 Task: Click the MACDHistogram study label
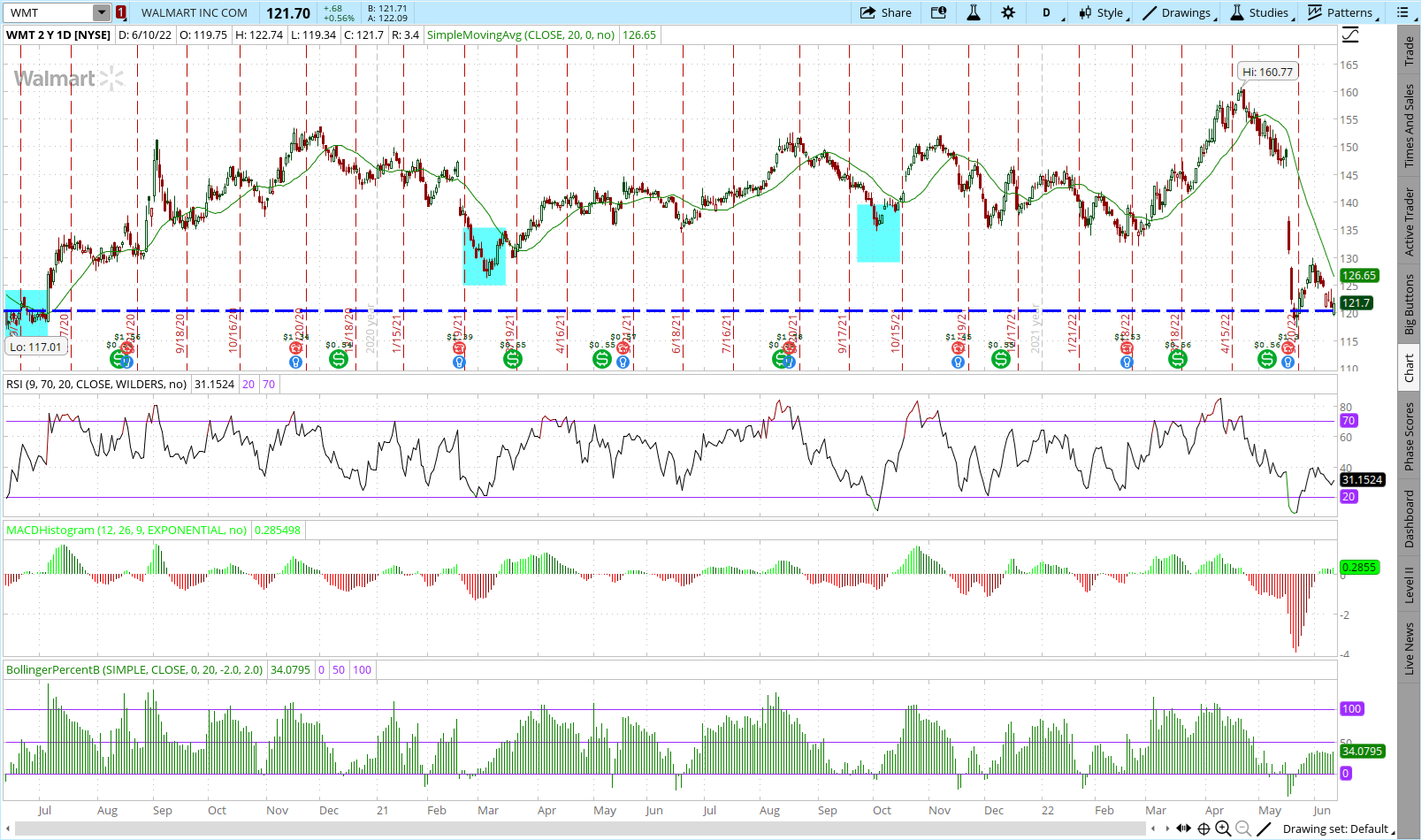click(126, 530)
